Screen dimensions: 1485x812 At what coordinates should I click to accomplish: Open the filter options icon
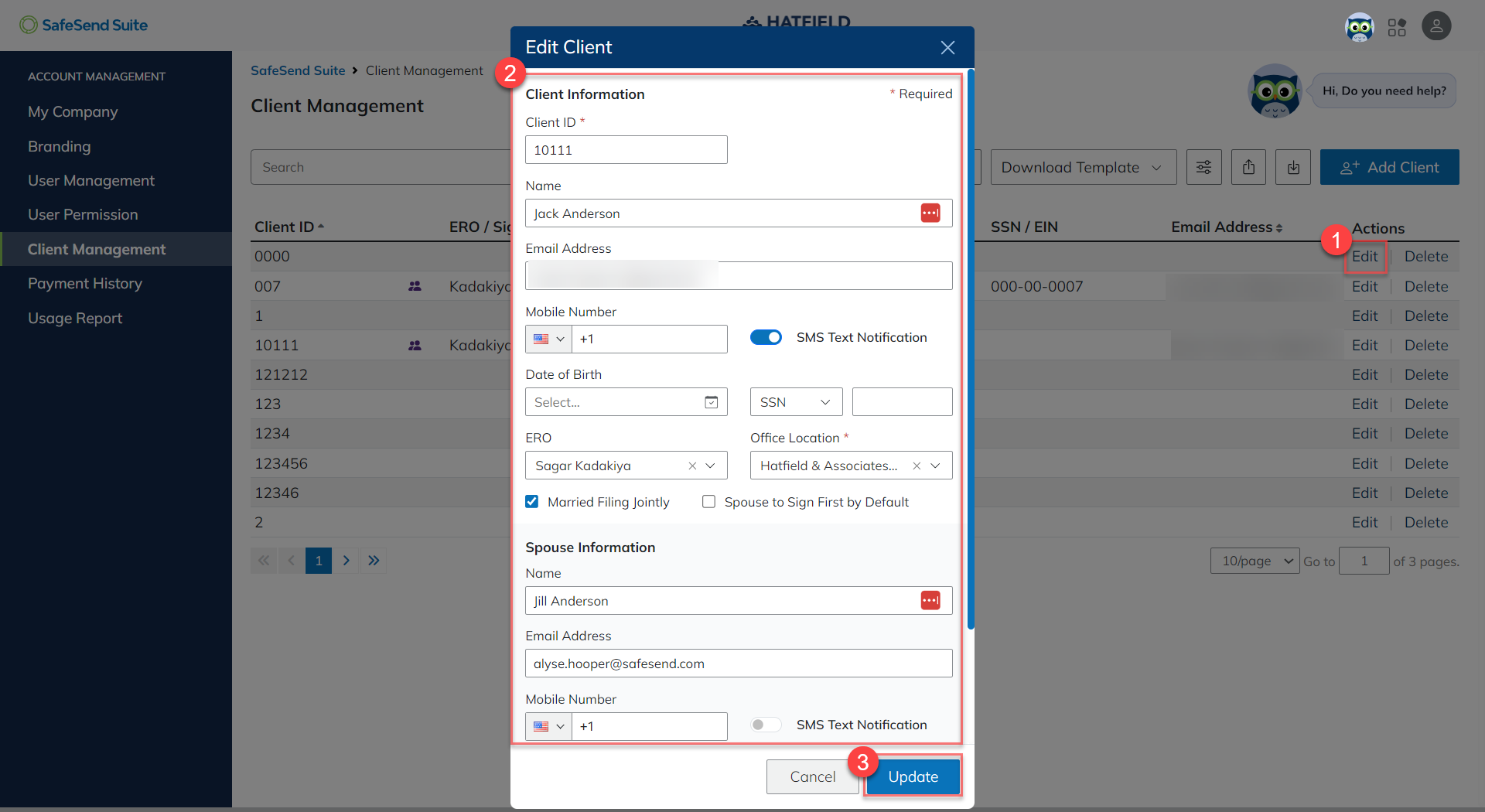pyautogui.click(x=1203, y=166)
